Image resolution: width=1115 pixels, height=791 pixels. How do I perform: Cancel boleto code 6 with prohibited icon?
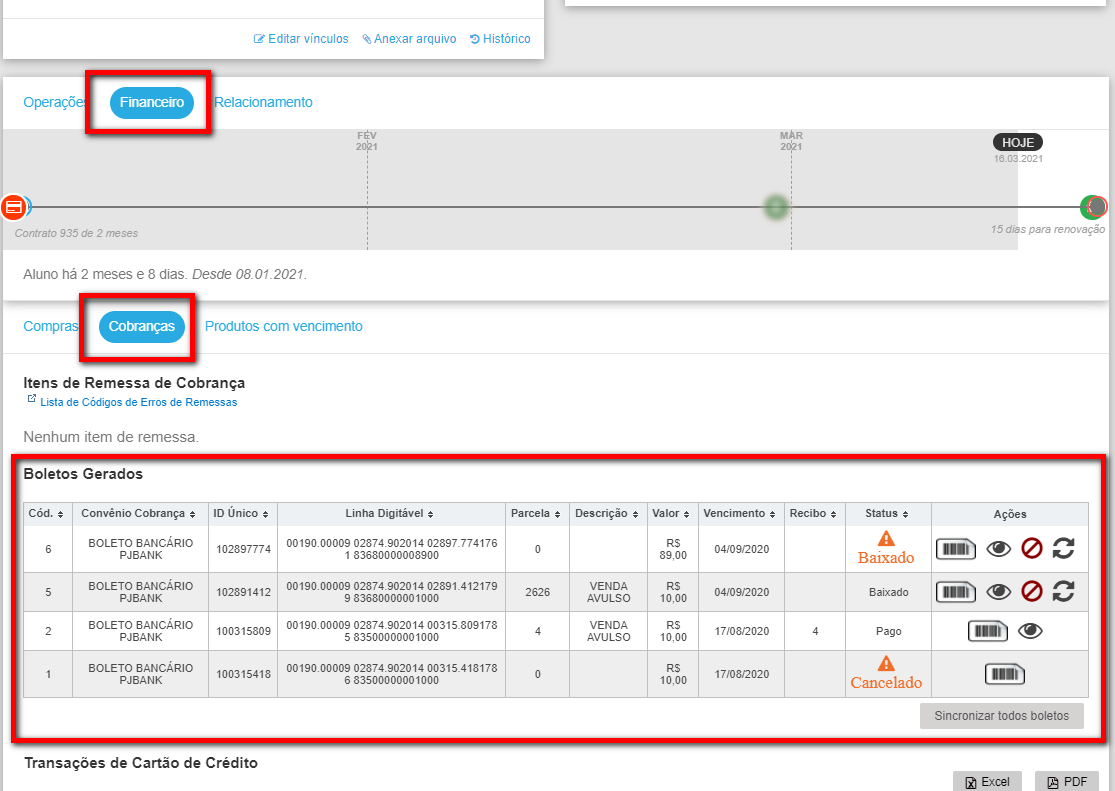(1032, 548)
